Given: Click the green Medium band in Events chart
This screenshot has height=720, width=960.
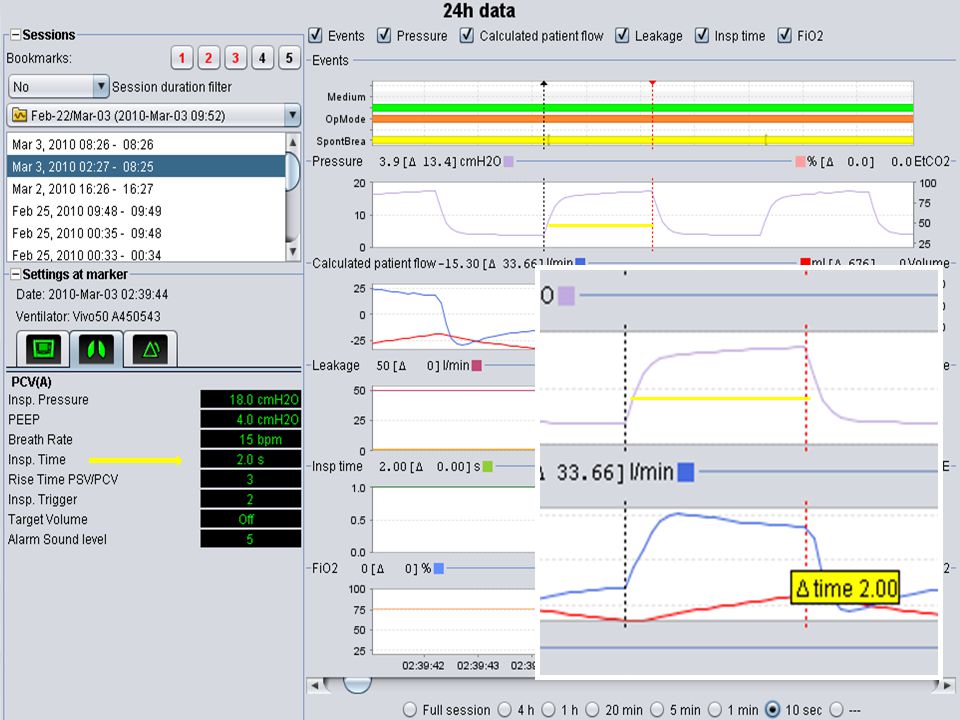Looking at the screenshot, I should pos(643,108).
